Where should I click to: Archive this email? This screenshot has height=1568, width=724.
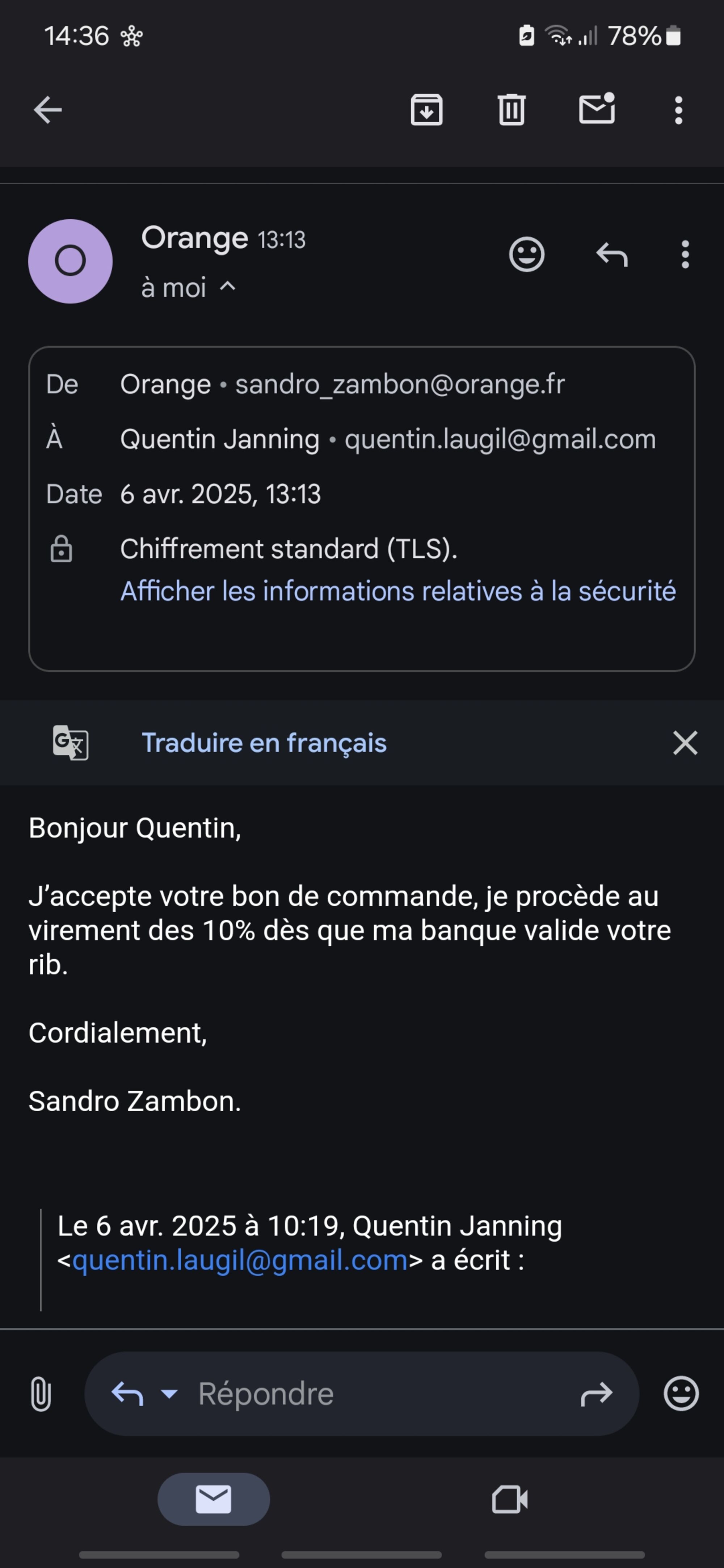426,110
